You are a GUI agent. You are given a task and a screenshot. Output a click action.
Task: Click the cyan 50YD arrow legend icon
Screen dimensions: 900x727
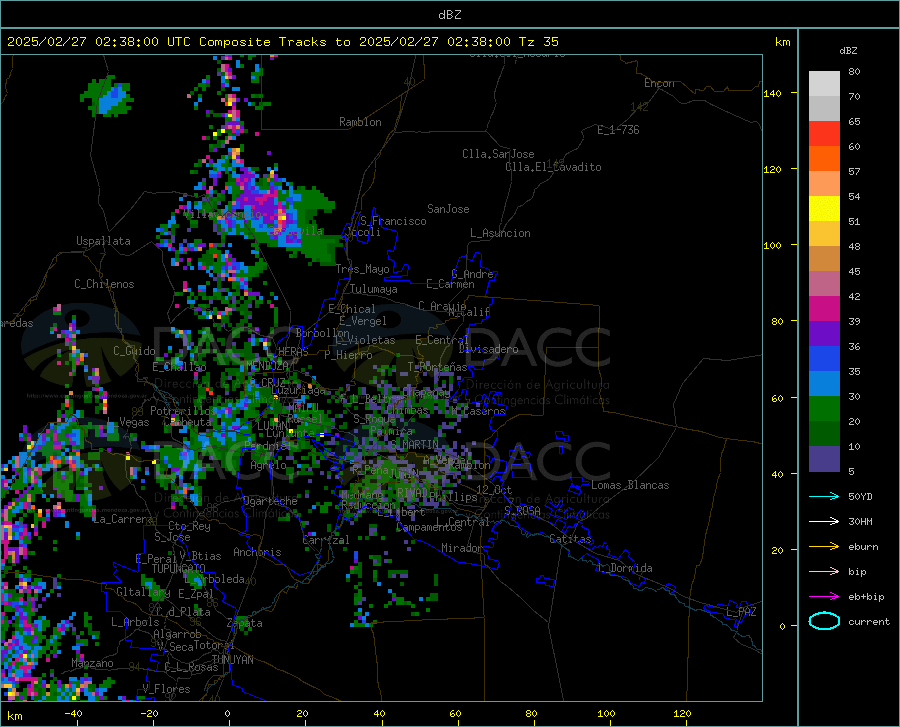pos(824,496)
